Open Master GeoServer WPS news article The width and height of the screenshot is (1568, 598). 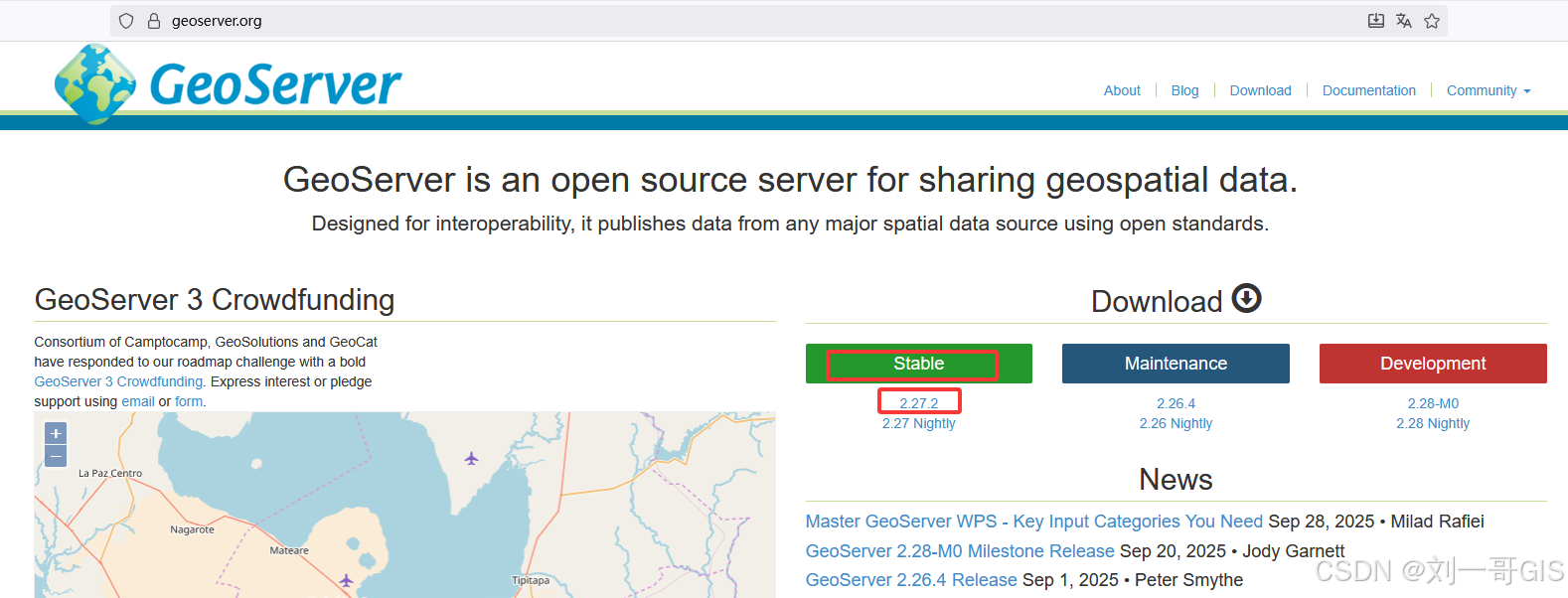pyautogui.click(x=1033, y=522)
